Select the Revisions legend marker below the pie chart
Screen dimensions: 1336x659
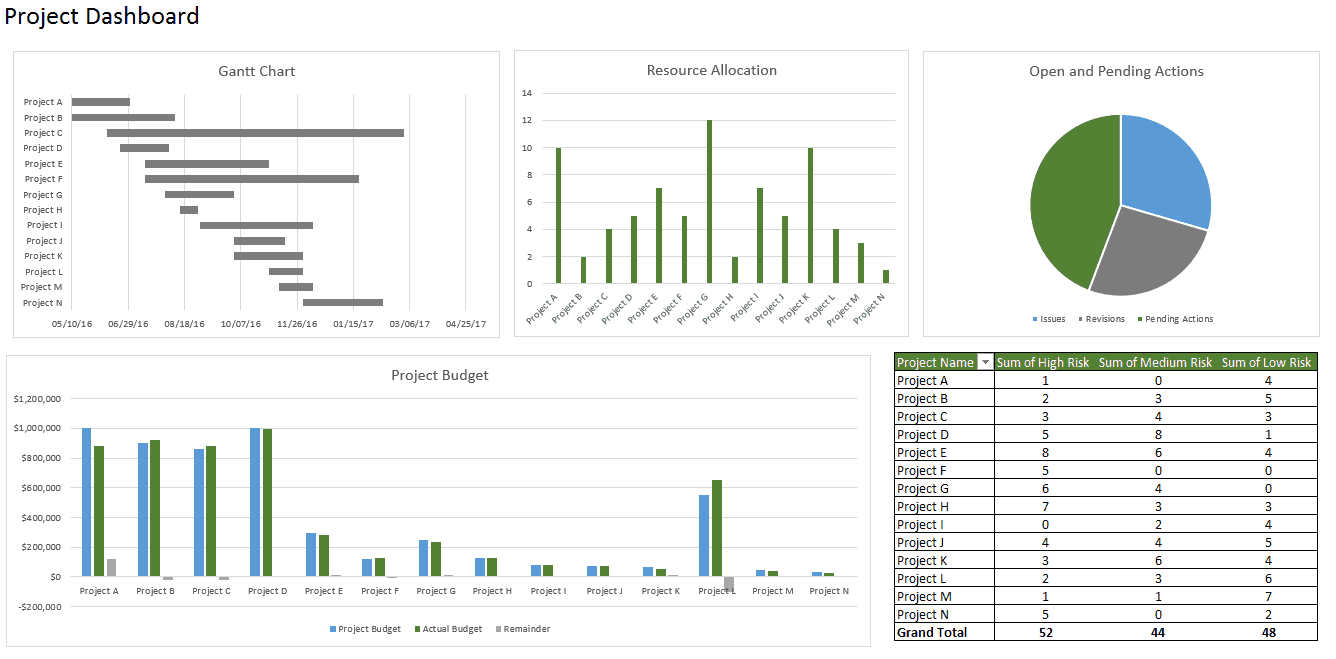click(x=1080, y=318)
